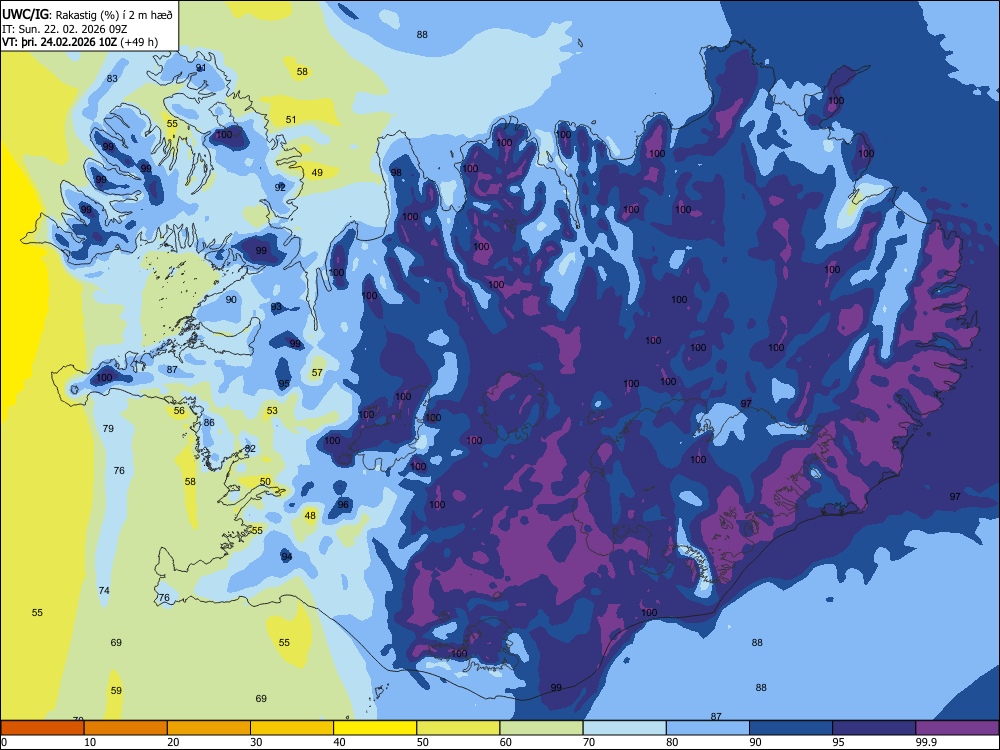Click the humidity value '56' on map
This screenshot has height=750, width=1000.
(179, 411)
